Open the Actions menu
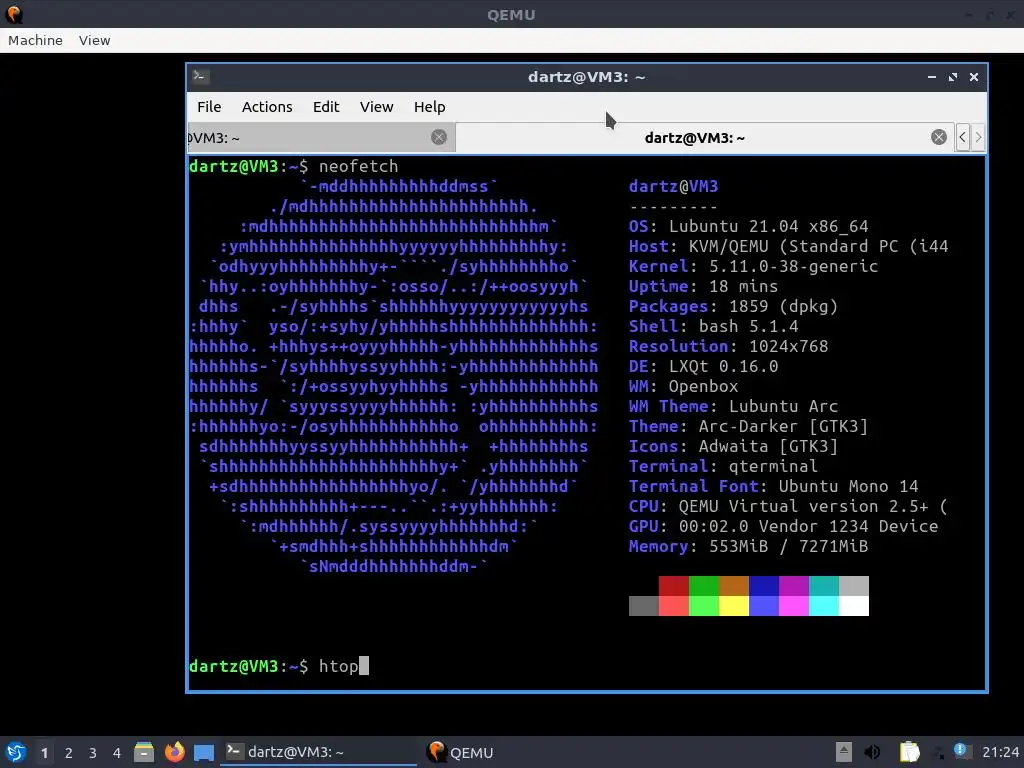Viewport: 1024px width, 768px height. (x=267, y=106)
